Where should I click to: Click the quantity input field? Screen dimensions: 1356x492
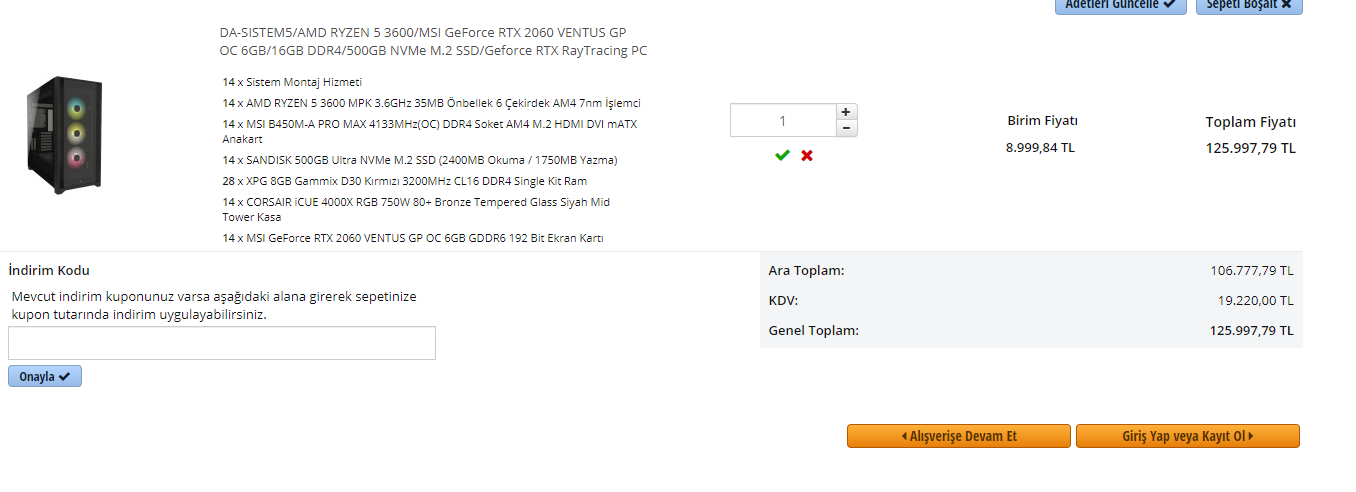pos(782,120)
